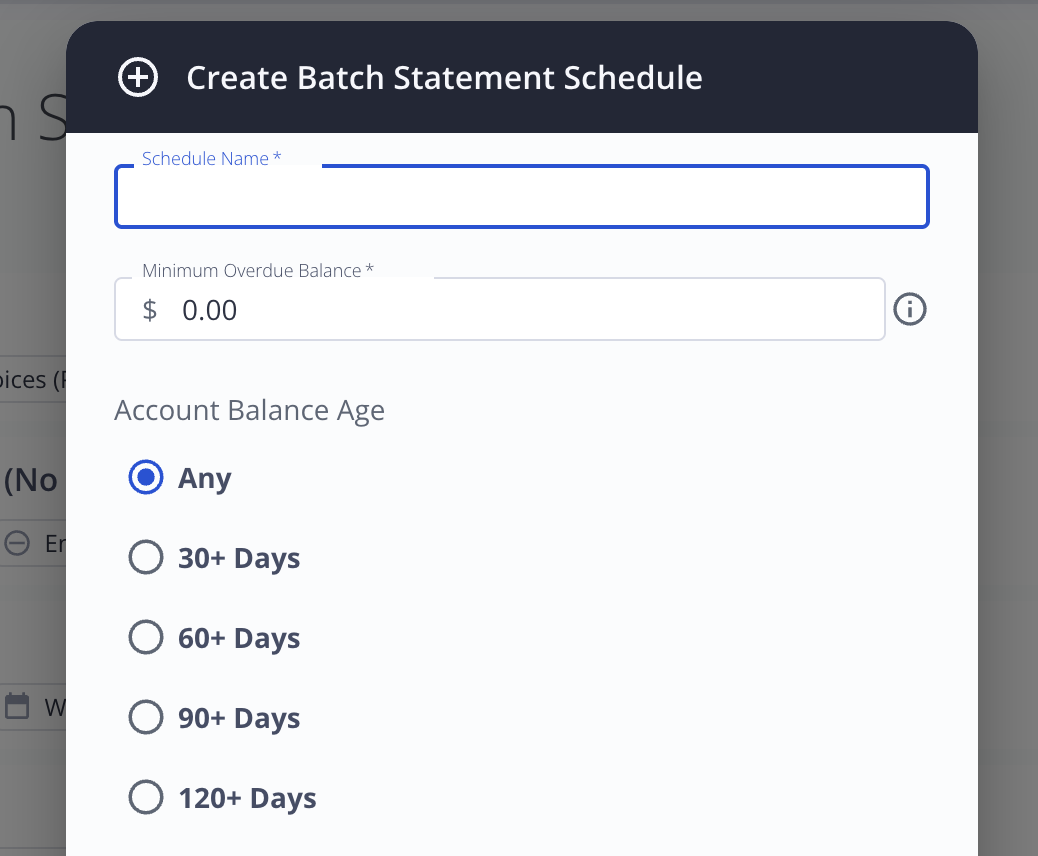The image size is (1038, 856).
Task: Click the minus circle icon behind the dialog
Action: (x=17, y=544)
